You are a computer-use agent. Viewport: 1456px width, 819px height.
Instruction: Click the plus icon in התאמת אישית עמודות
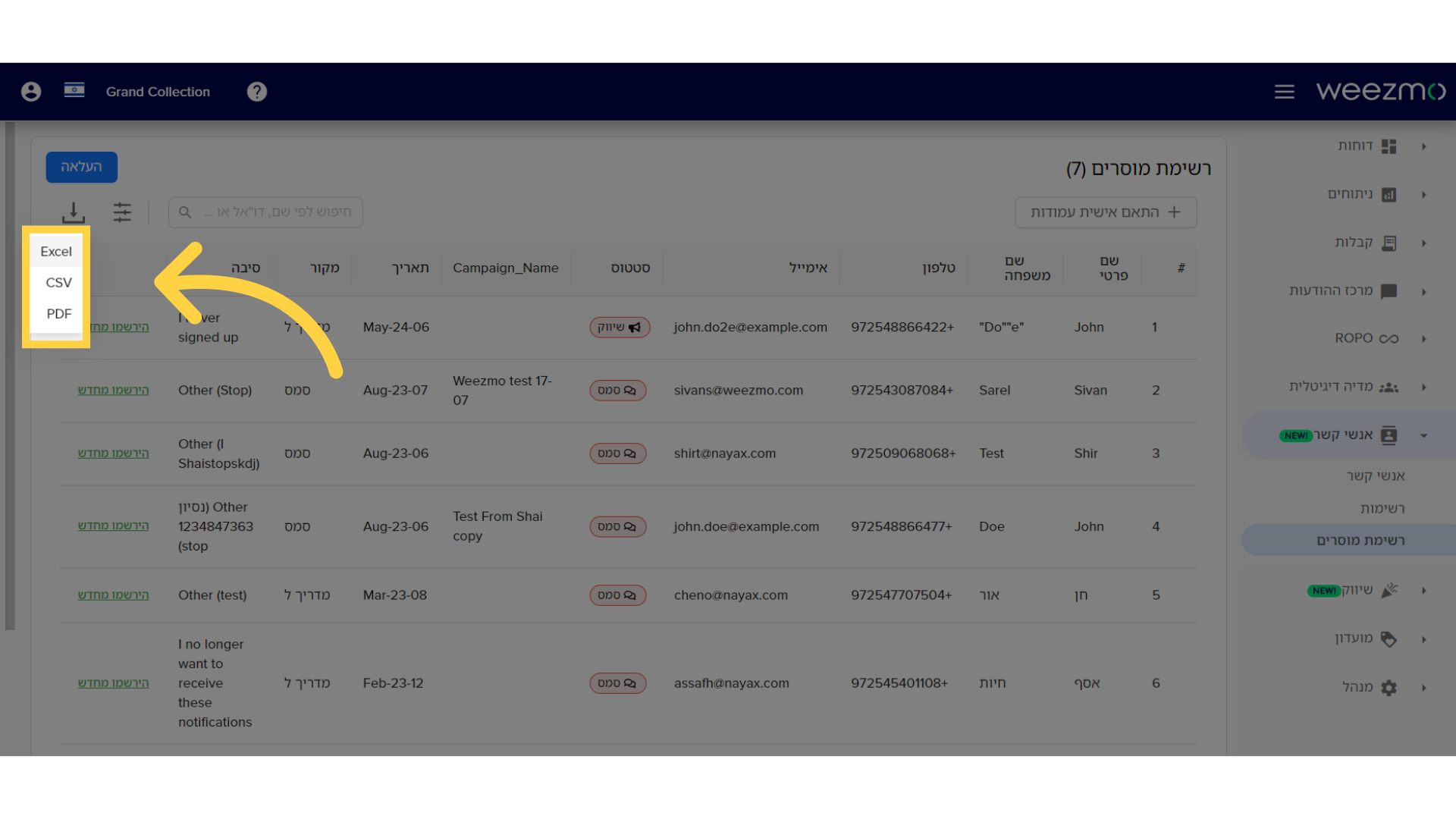[x=1175, y=212]
